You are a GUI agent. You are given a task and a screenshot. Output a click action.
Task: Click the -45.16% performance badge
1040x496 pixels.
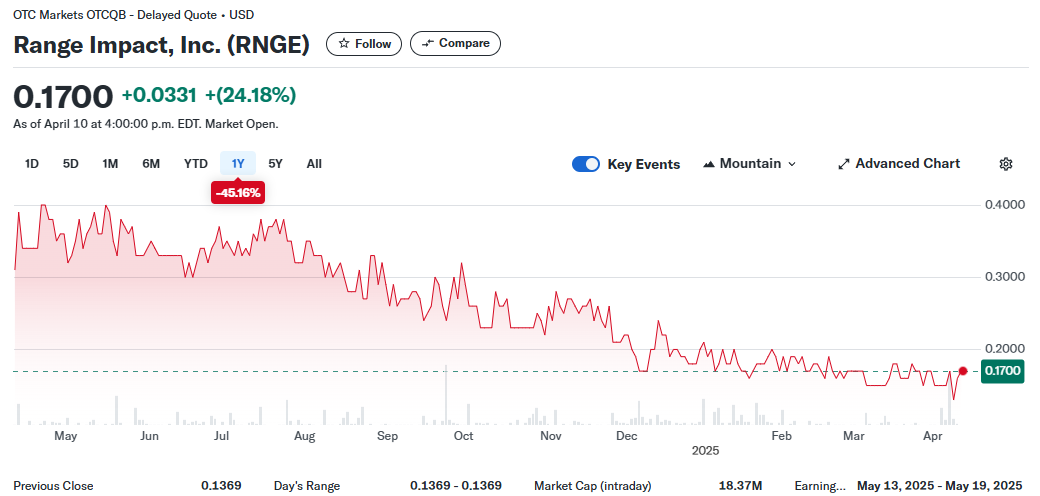point(238,194)
